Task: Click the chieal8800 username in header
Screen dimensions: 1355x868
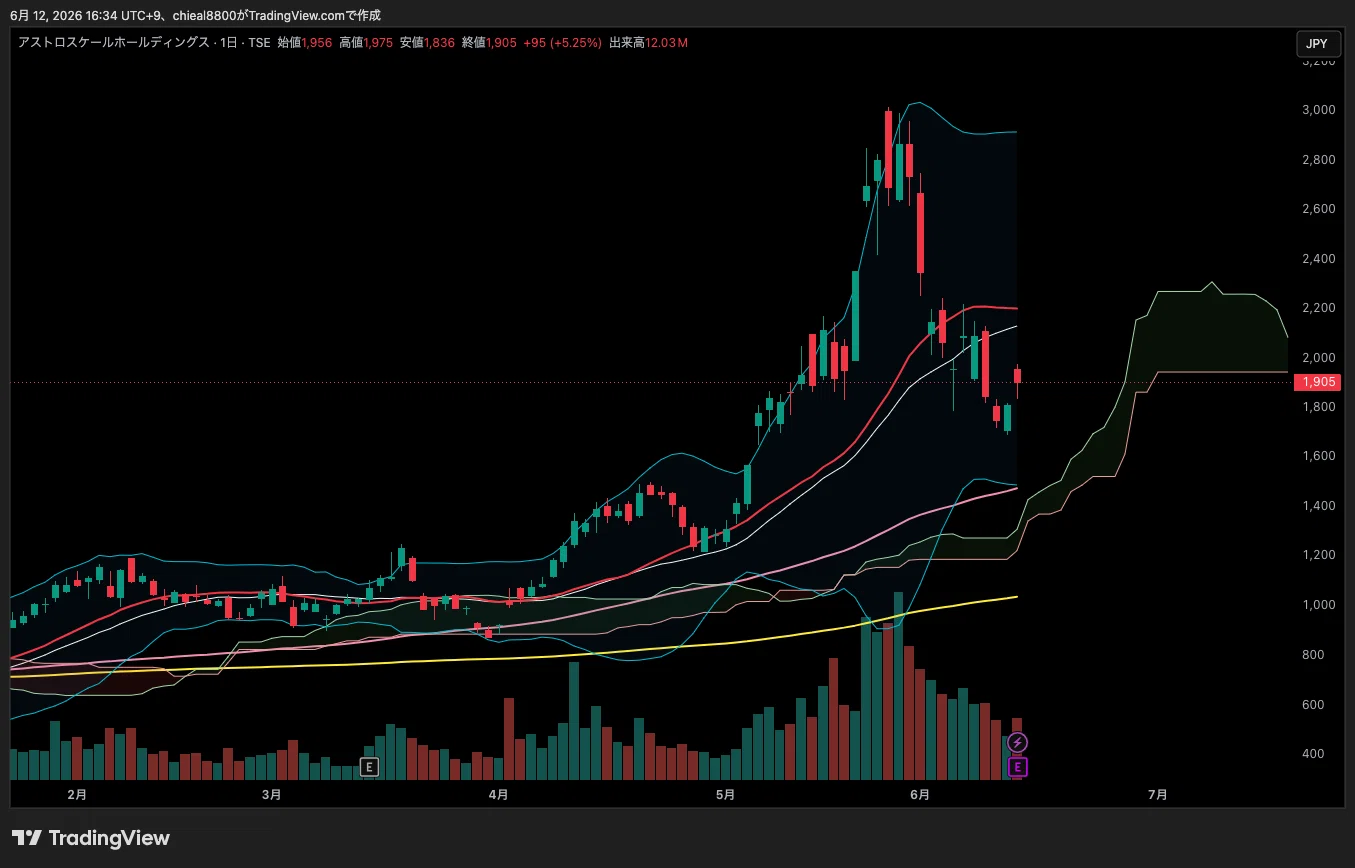Action: (x=204, y=15)
